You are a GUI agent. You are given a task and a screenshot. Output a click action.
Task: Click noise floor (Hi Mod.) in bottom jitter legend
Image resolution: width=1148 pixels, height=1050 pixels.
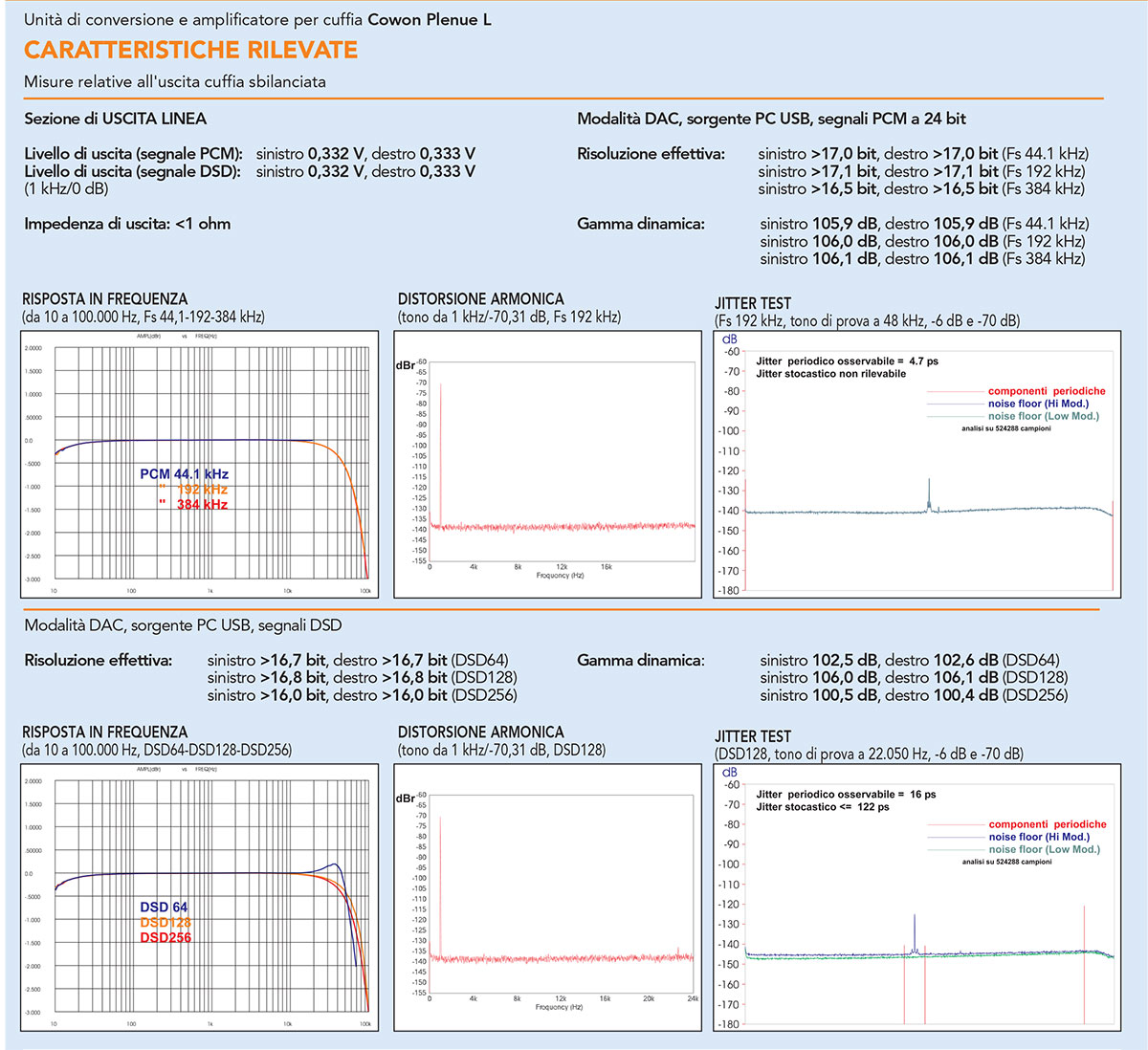coord(1039,837)
